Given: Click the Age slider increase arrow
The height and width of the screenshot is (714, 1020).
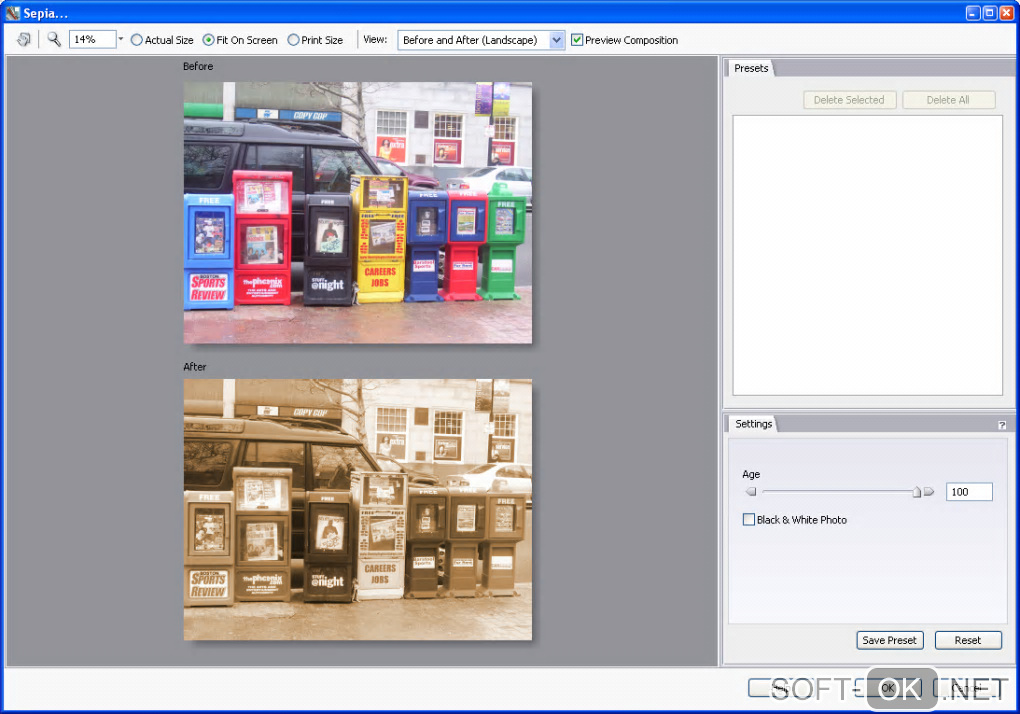Looking at the screenshot, I should pyautogui.click(x=929, y=492).
